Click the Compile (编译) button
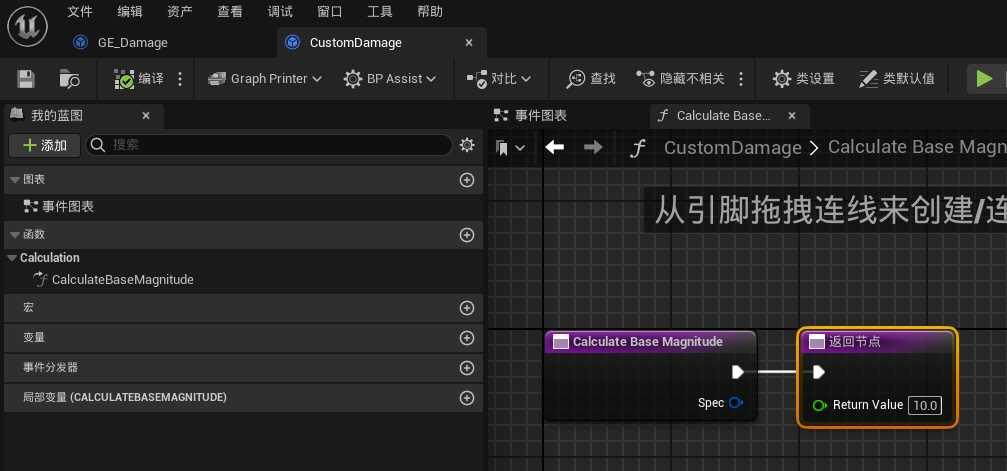 139,79
